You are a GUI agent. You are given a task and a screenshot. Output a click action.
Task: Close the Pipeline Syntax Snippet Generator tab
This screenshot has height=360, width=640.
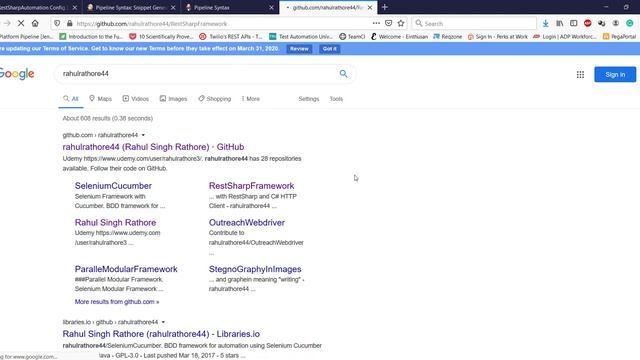[173, 7]
